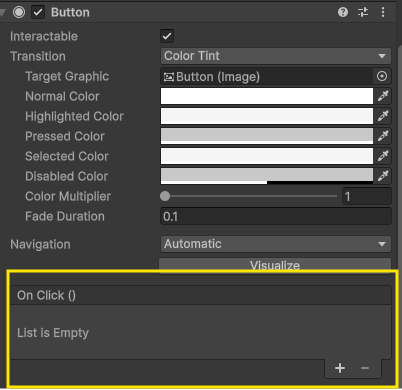Pick Normal Color with eyedropper

(x=383, y=96)
